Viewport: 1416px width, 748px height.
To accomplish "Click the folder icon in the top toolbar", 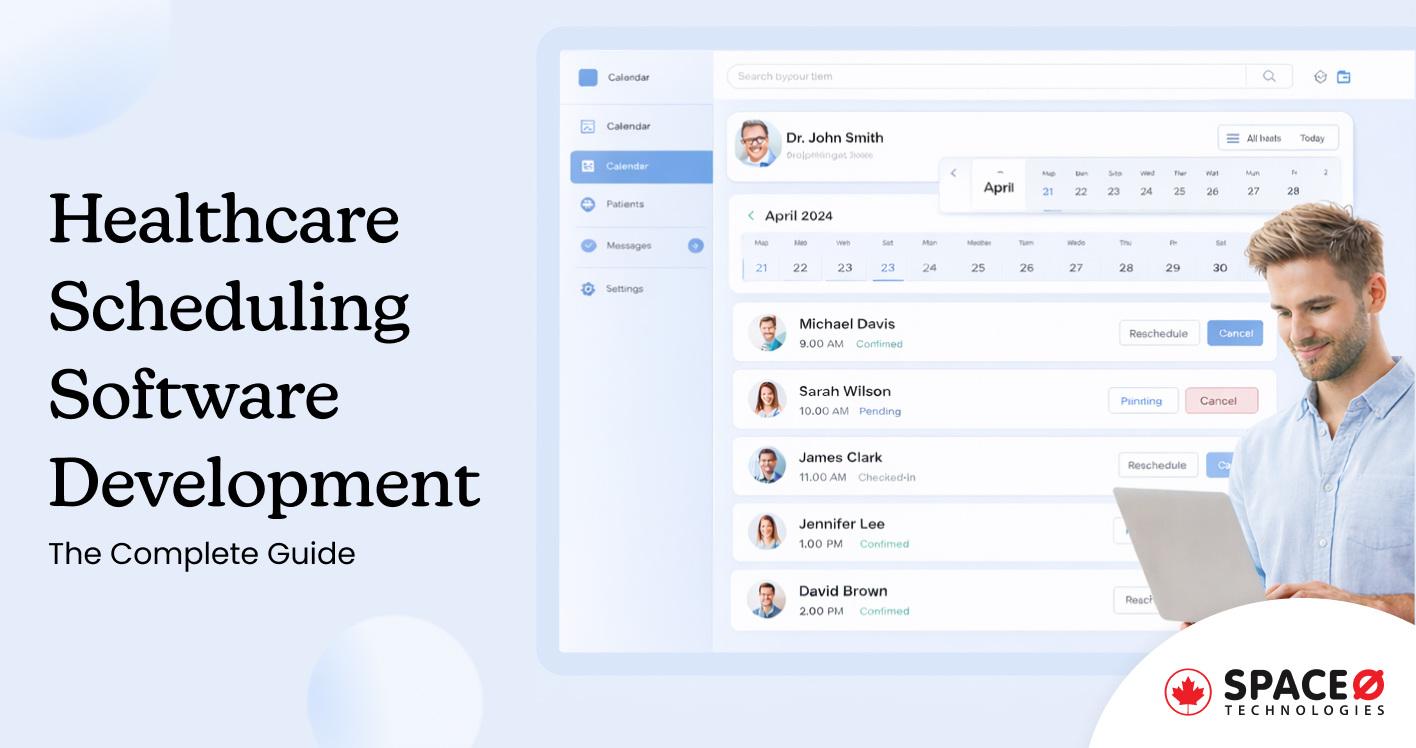I will 1343,76.
